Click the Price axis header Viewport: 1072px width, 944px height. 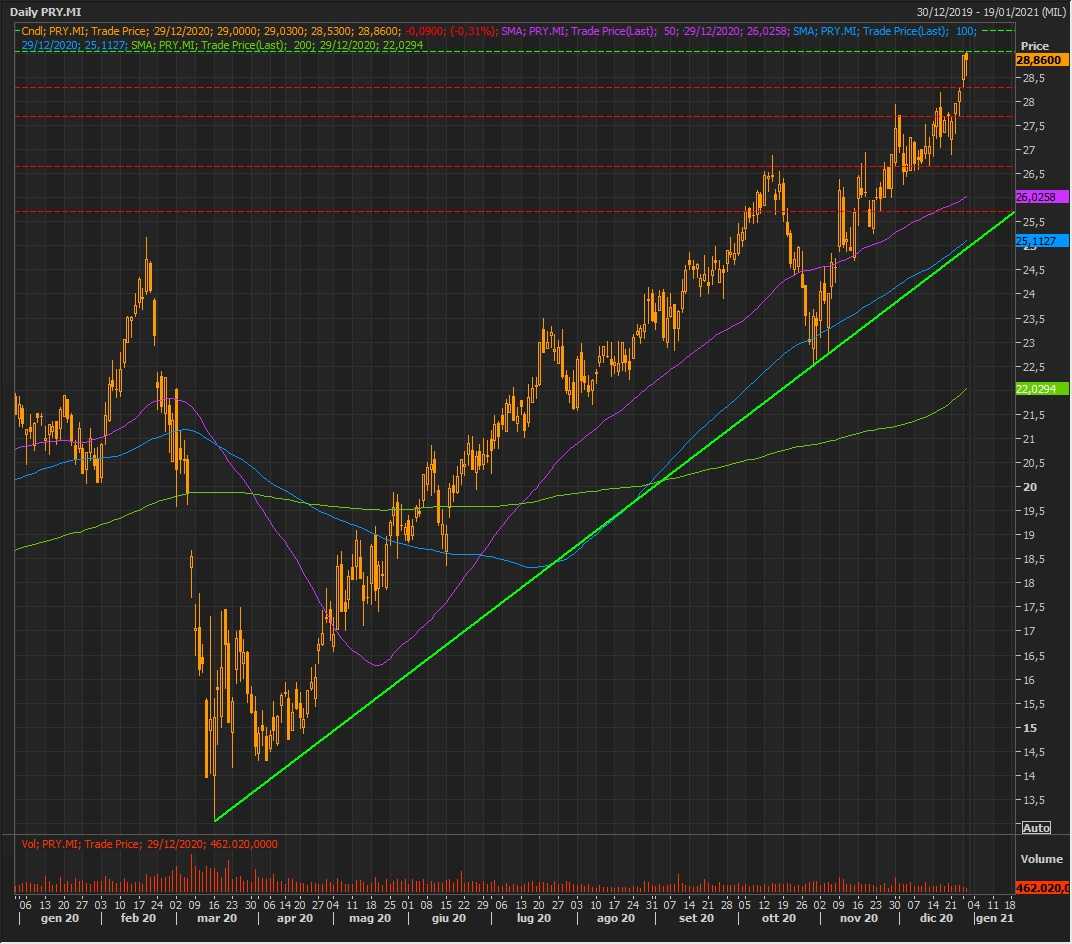1034,46
